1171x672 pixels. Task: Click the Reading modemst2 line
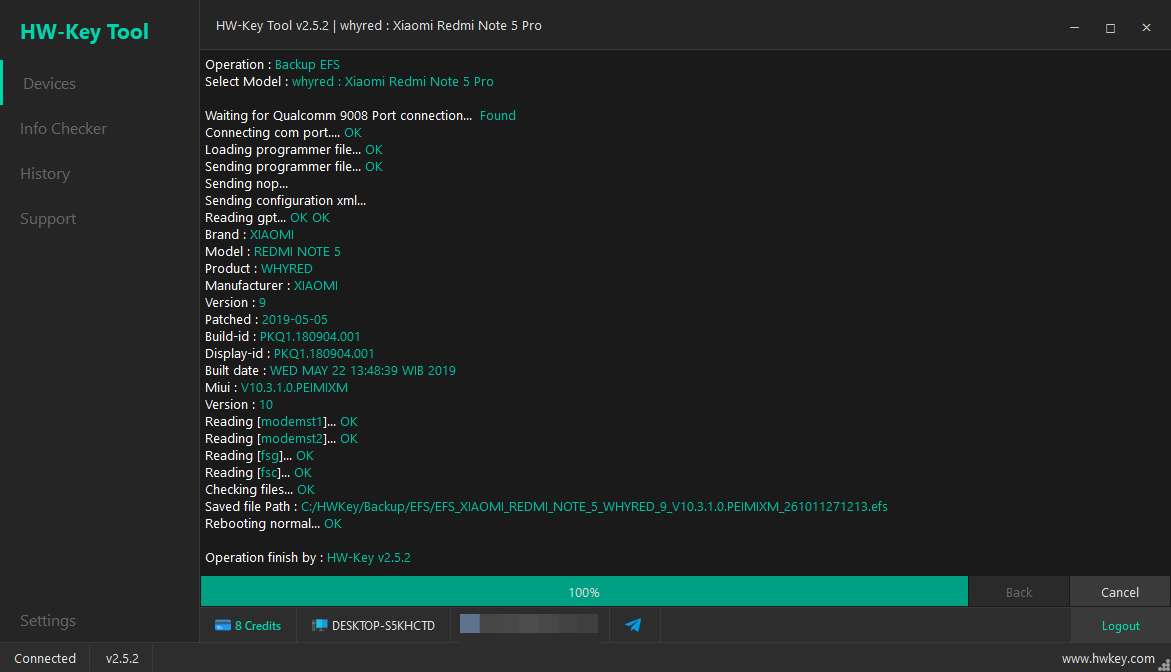[x=282, y=439]
